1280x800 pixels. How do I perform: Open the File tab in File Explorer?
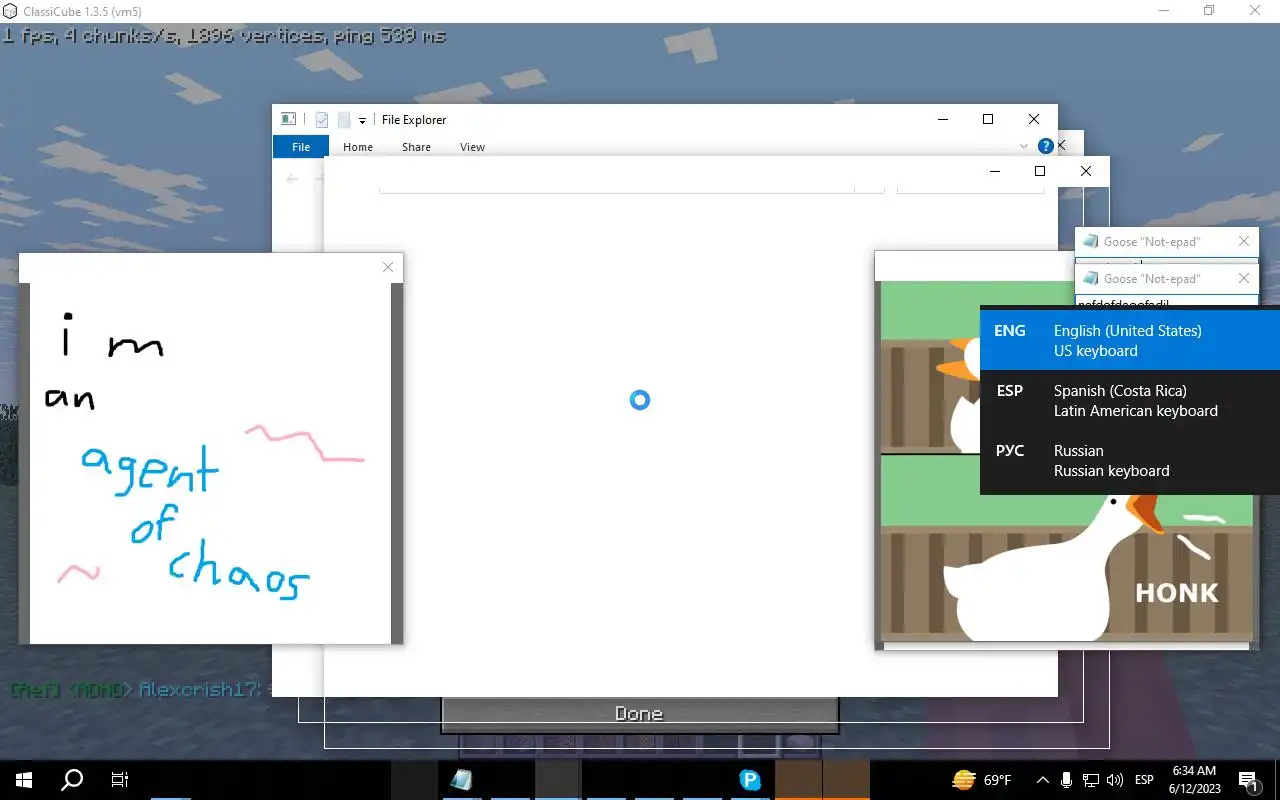(301, 147)
